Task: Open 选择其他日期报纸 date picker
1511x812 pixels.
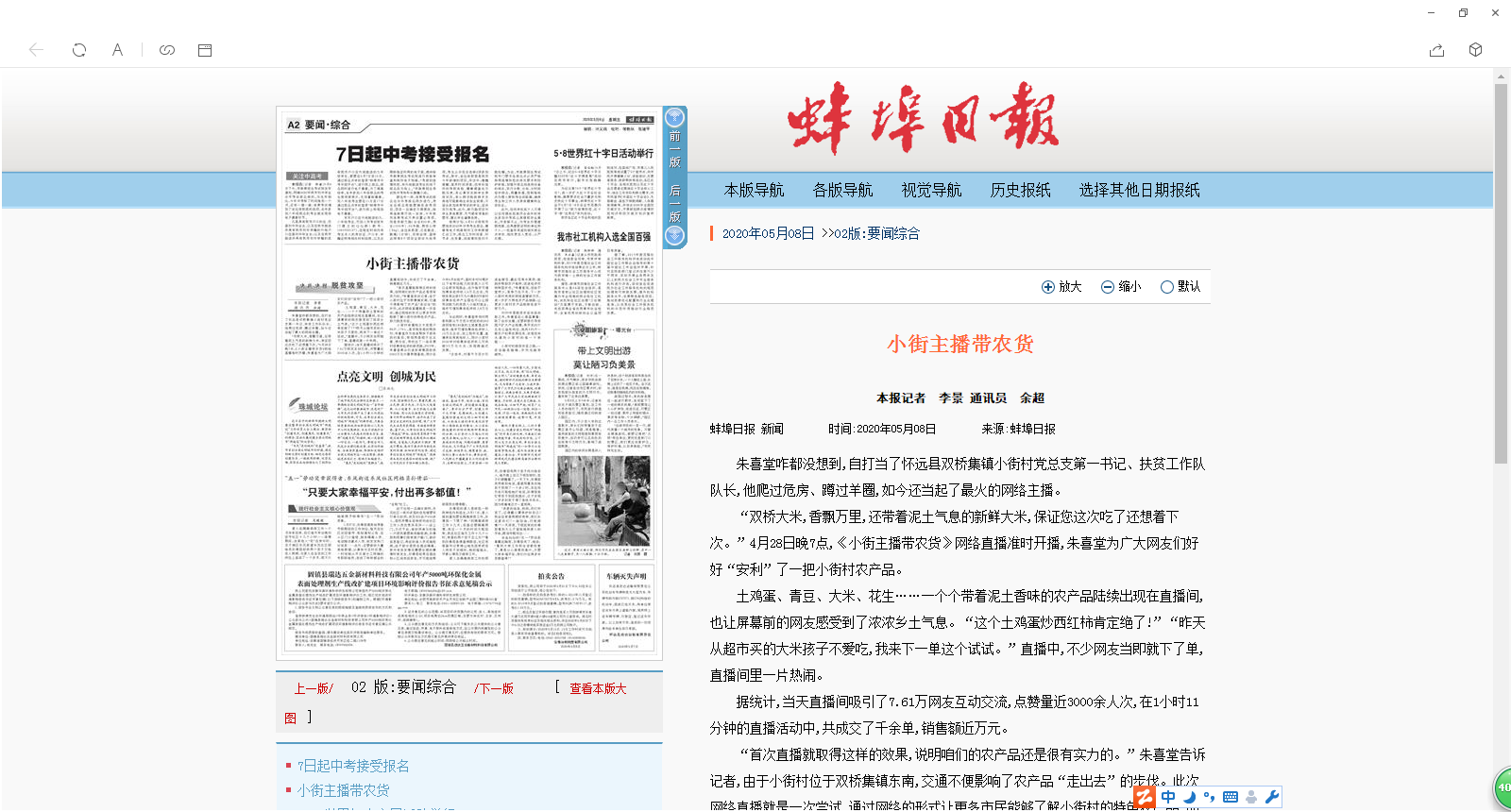Action: pos(1139,190)
